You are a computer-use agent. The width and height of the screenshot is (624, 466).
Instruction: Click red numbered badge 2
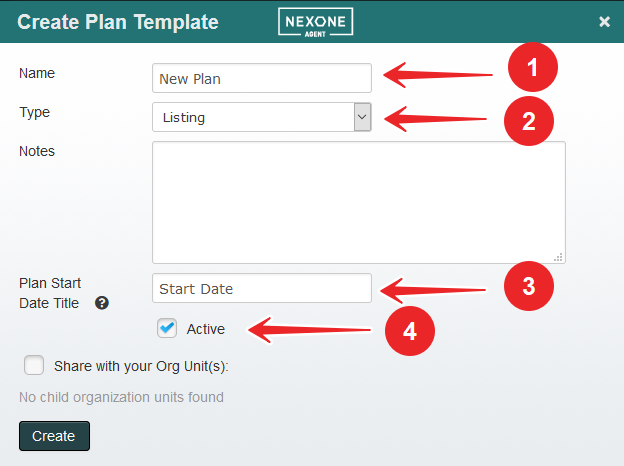click(x=528, y=120)
